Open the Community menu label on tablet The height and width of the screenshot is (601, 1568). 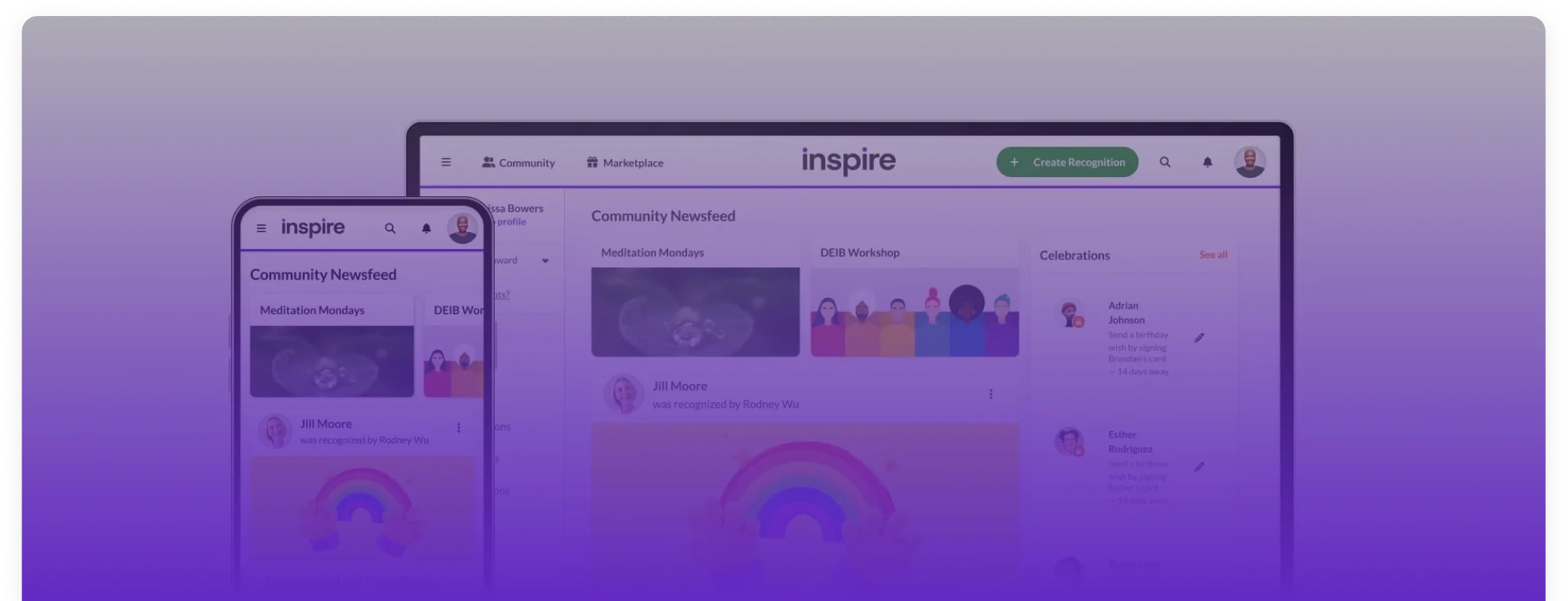[x=527, y=163]
